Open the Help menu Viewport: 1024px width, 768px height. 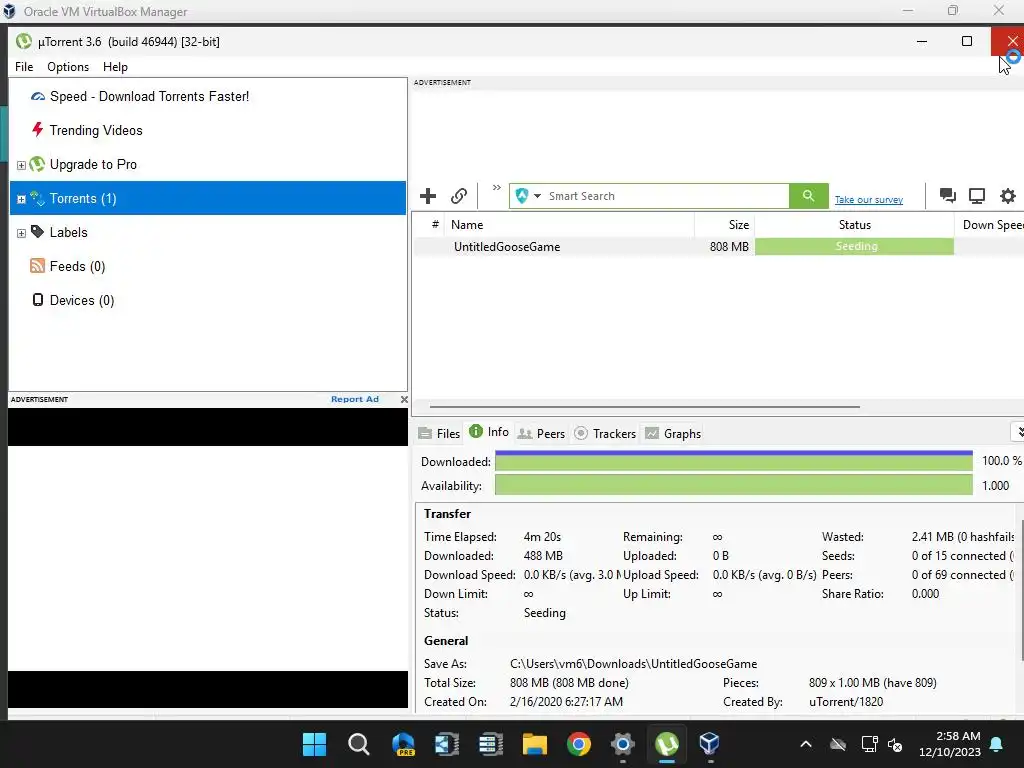(115, 67)
